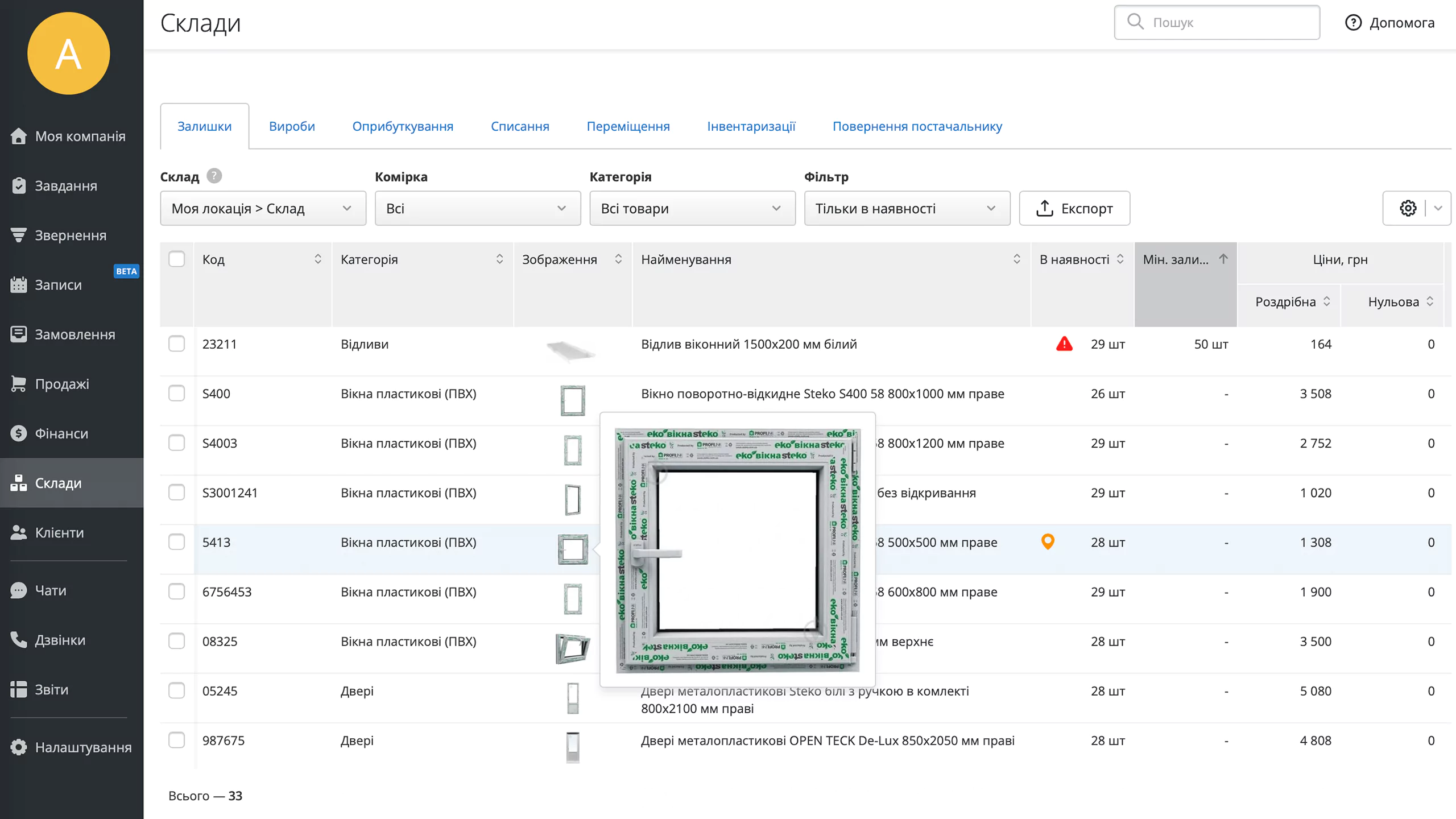Expand the arrow next to table settings gear

(x=1438, y=208)
